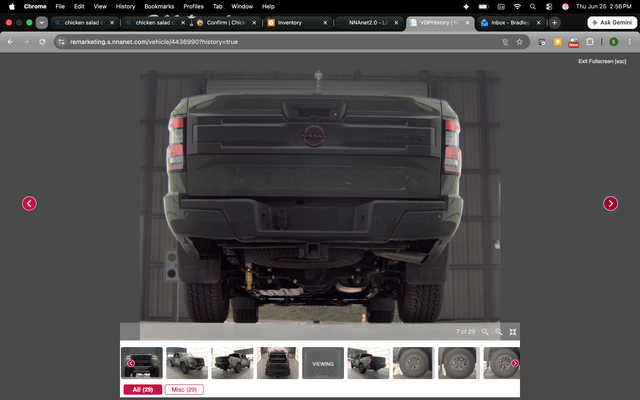Click the Ask Gemini button

click(x=612, y=22)
